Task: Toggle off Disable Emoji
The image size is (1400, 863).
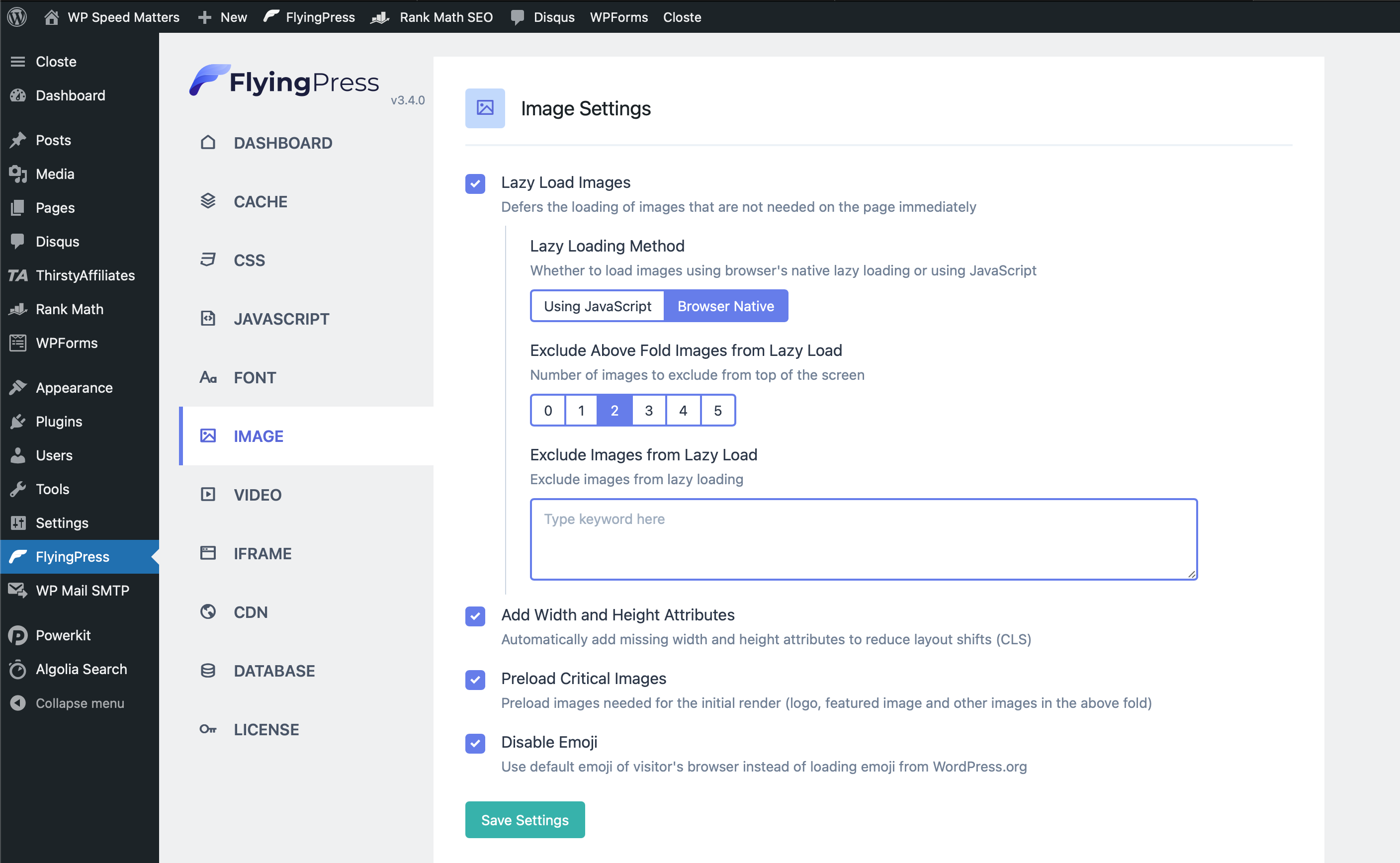Action: pyautogui.click(x=475, y=744)
